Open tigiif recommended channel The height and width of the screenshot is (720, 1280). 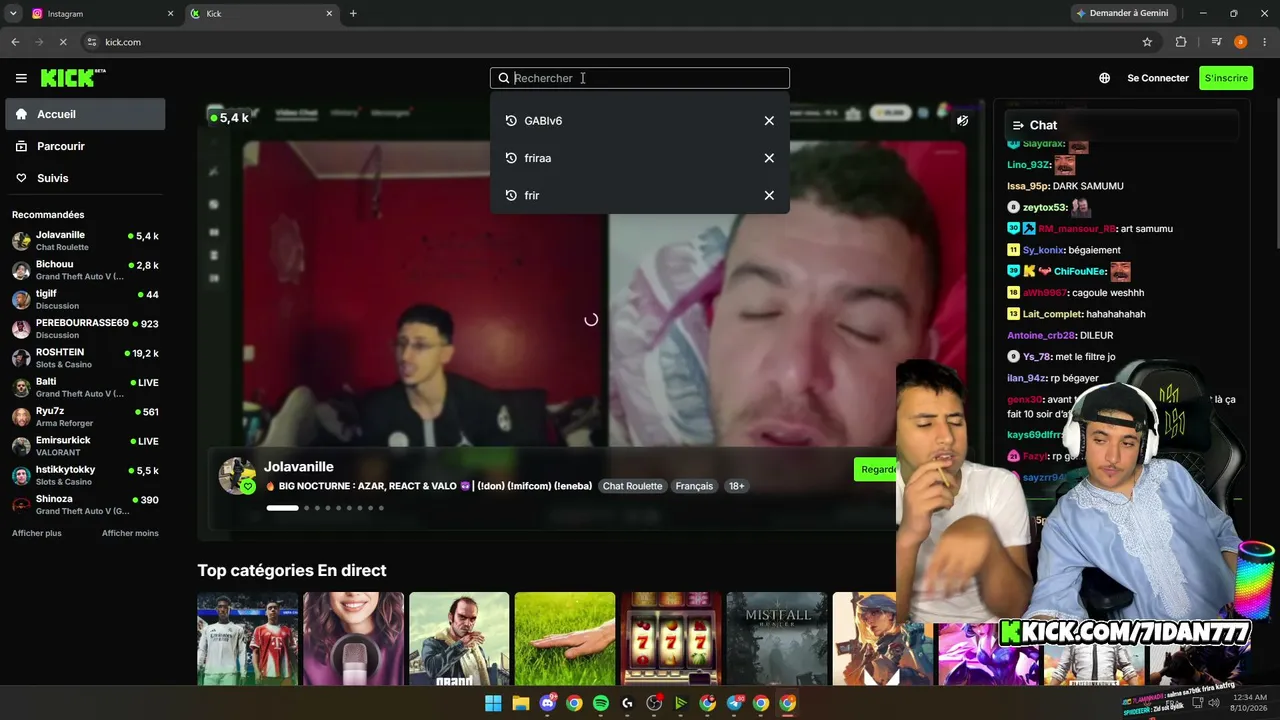pyautogui.click(x=85, y=299)
